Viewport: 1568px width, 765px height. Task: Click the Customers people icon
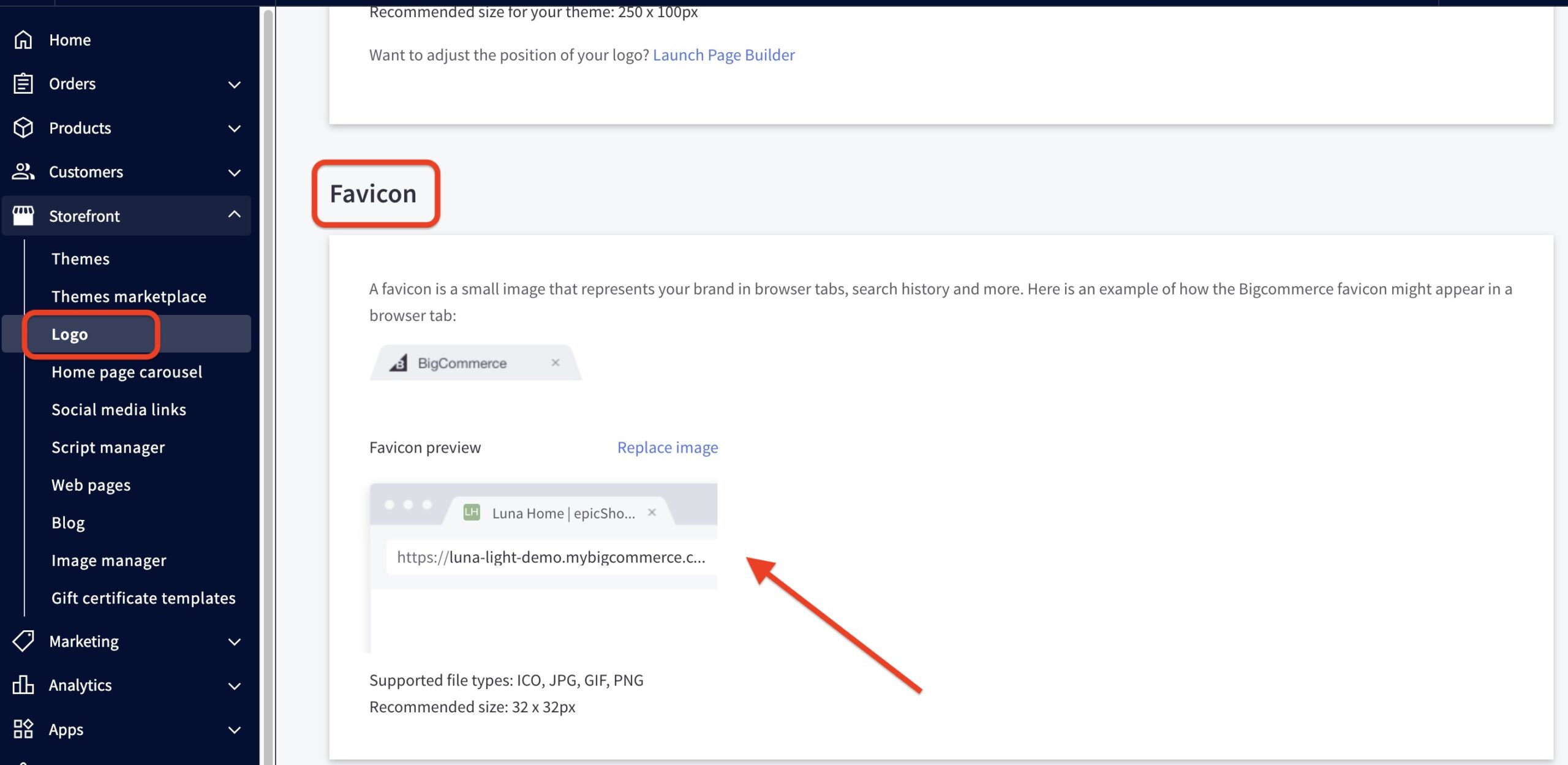(x=23, y=172)
